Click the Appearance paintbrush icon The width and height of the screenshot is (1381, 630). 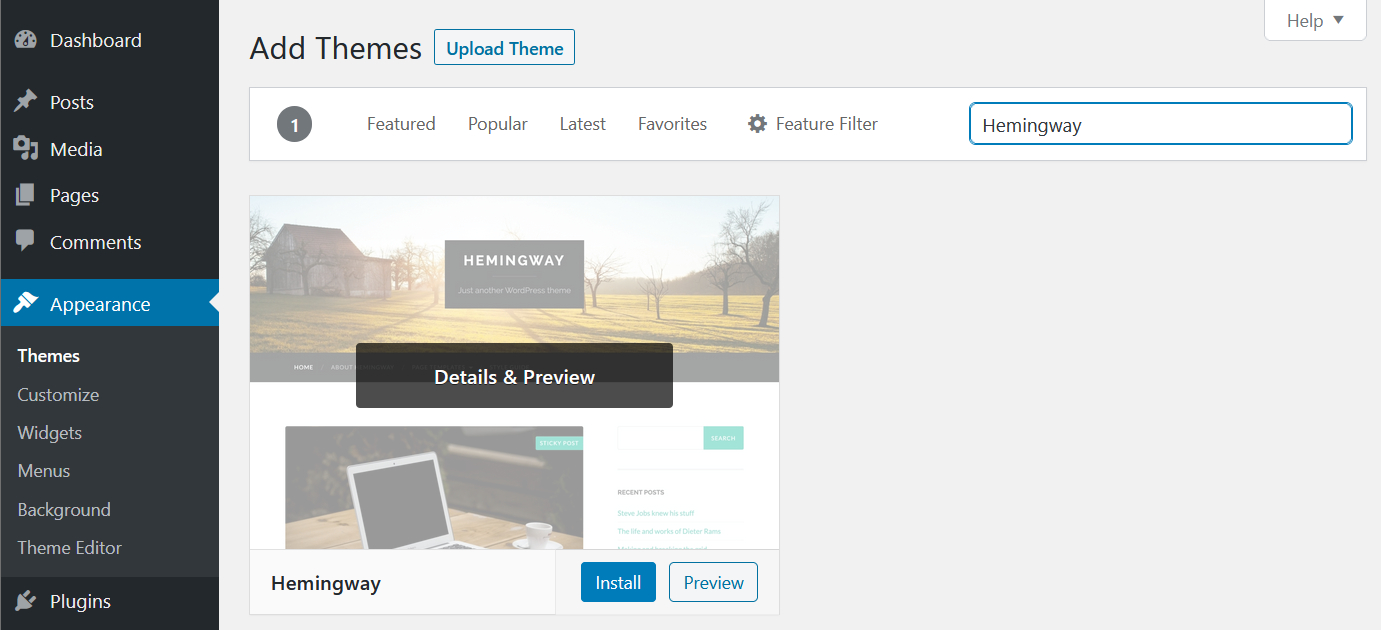pos(25,304)
